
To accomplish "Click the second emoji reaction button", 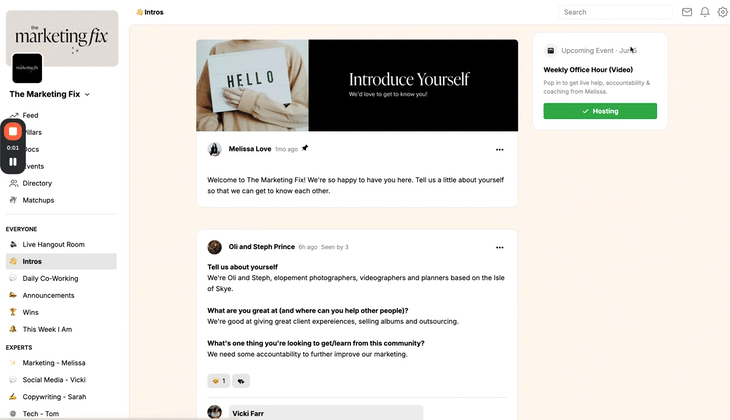I will pos(241,381).
